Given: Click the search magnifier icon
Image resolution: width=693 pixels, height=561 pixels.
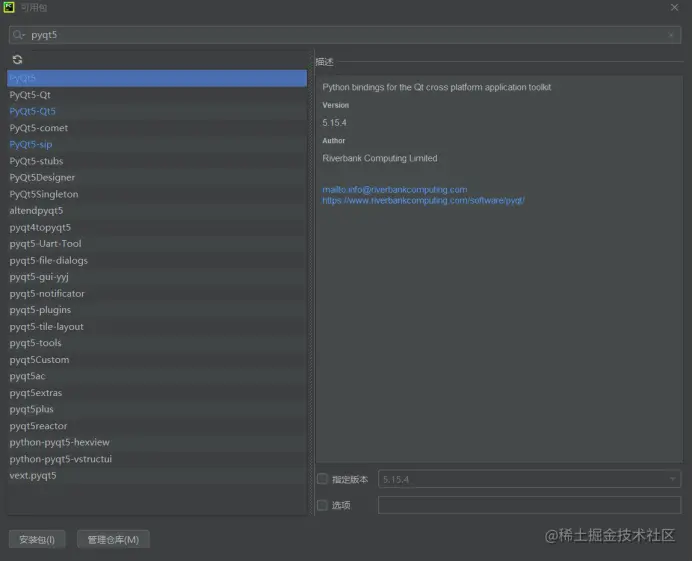Looking at the screenshot, I should coord(18,35).
